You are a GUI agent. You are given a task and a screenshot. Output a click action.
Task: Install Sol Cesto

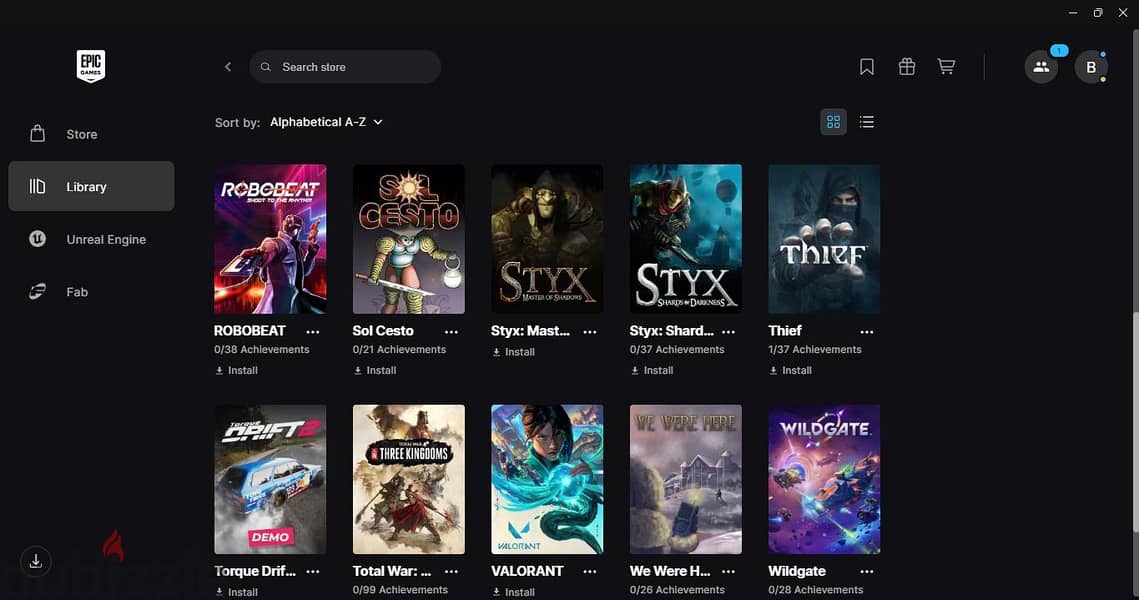[x=375, y=370]
